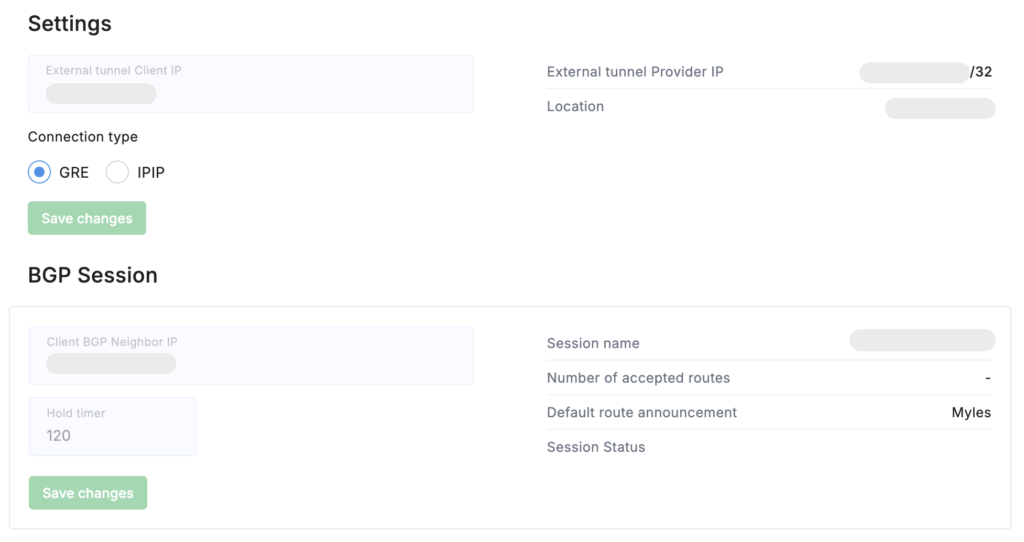
Task: Select the redacted Session name value
Action: point(922,340)
